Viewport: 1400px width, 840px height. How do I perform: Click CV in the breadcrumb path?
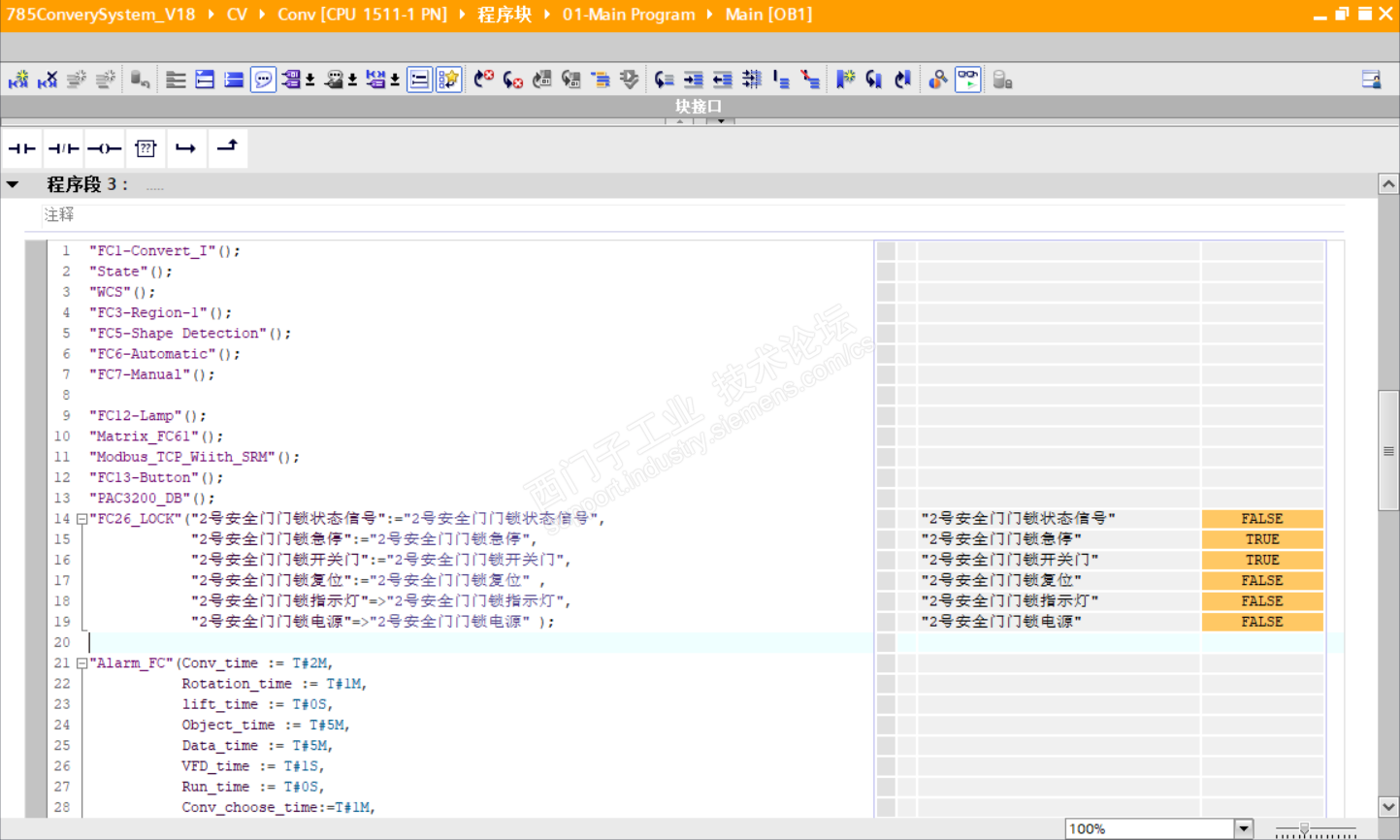click(237, 15)
